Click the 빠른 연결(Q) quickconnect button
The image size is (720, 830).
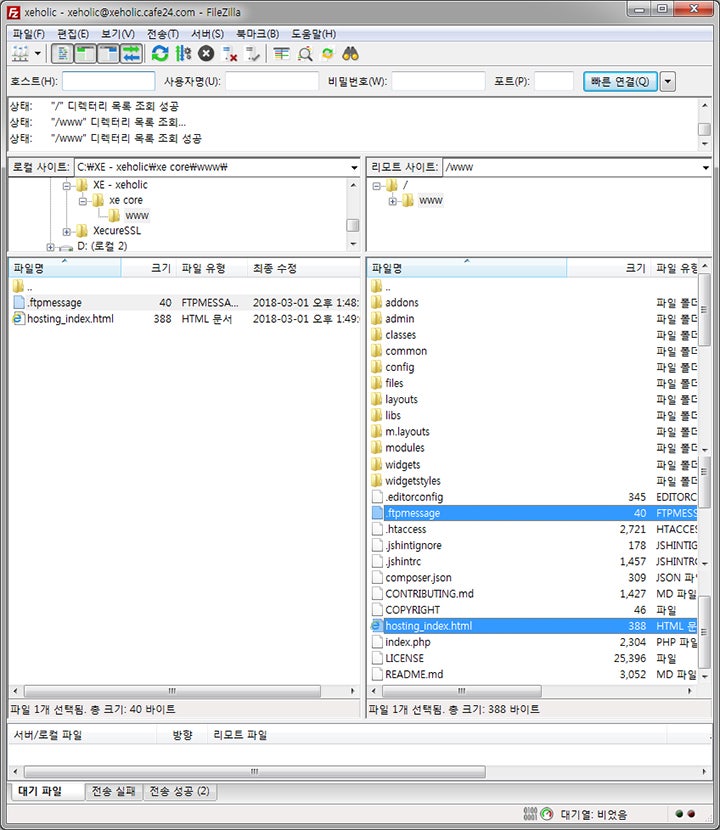click(x=620, y=82)
